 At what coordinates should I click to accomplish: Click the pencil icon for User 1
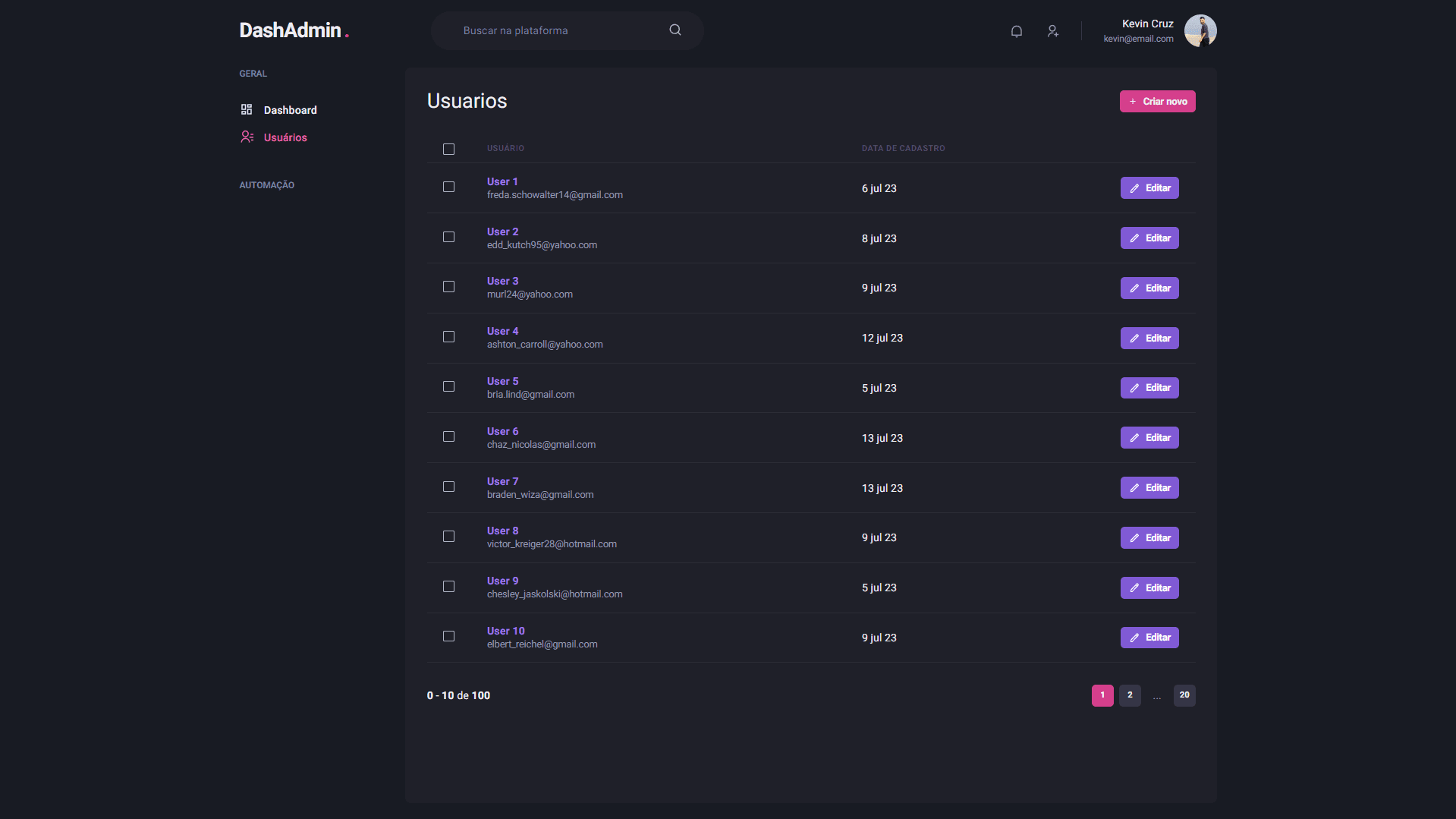pos(1134,188)
